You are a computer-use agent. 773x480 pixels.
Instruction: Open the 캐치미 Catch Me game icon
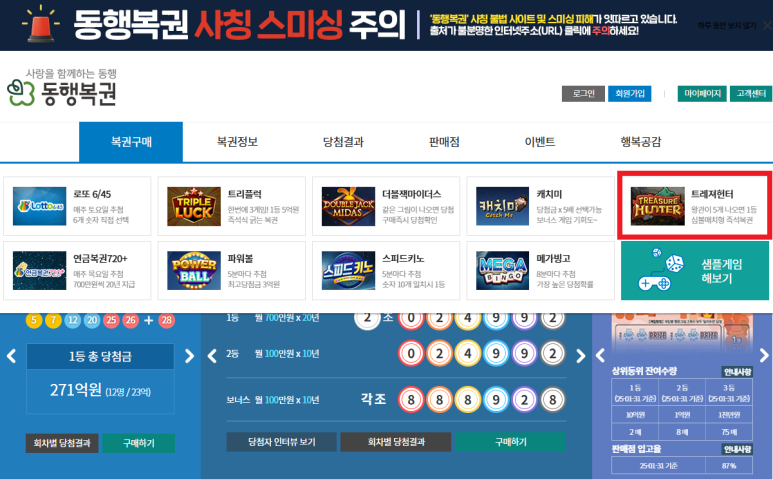(x=502, y=206)
